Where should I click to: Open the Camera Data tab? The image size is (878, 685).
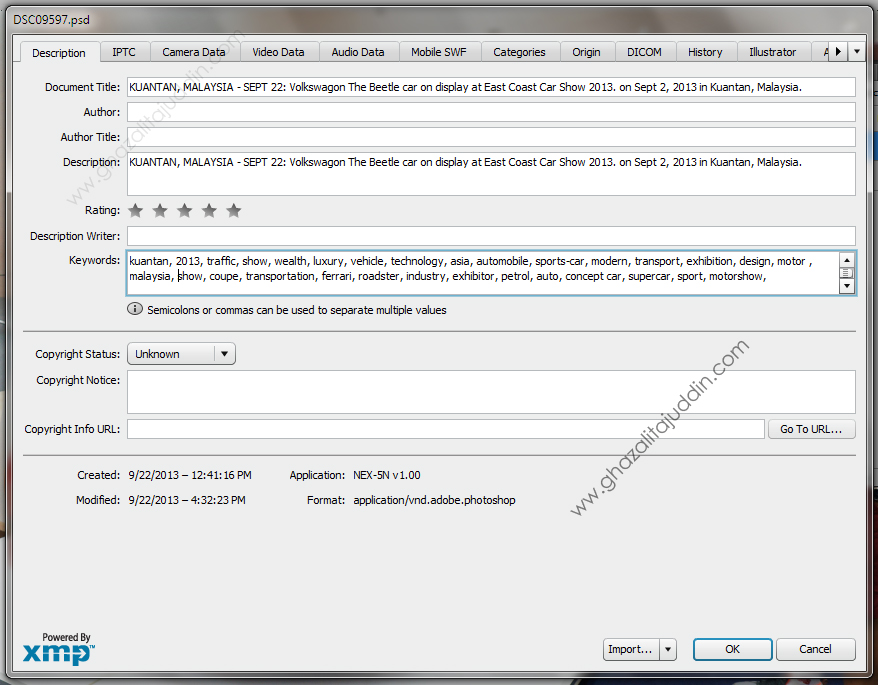[x=194, y=52]
